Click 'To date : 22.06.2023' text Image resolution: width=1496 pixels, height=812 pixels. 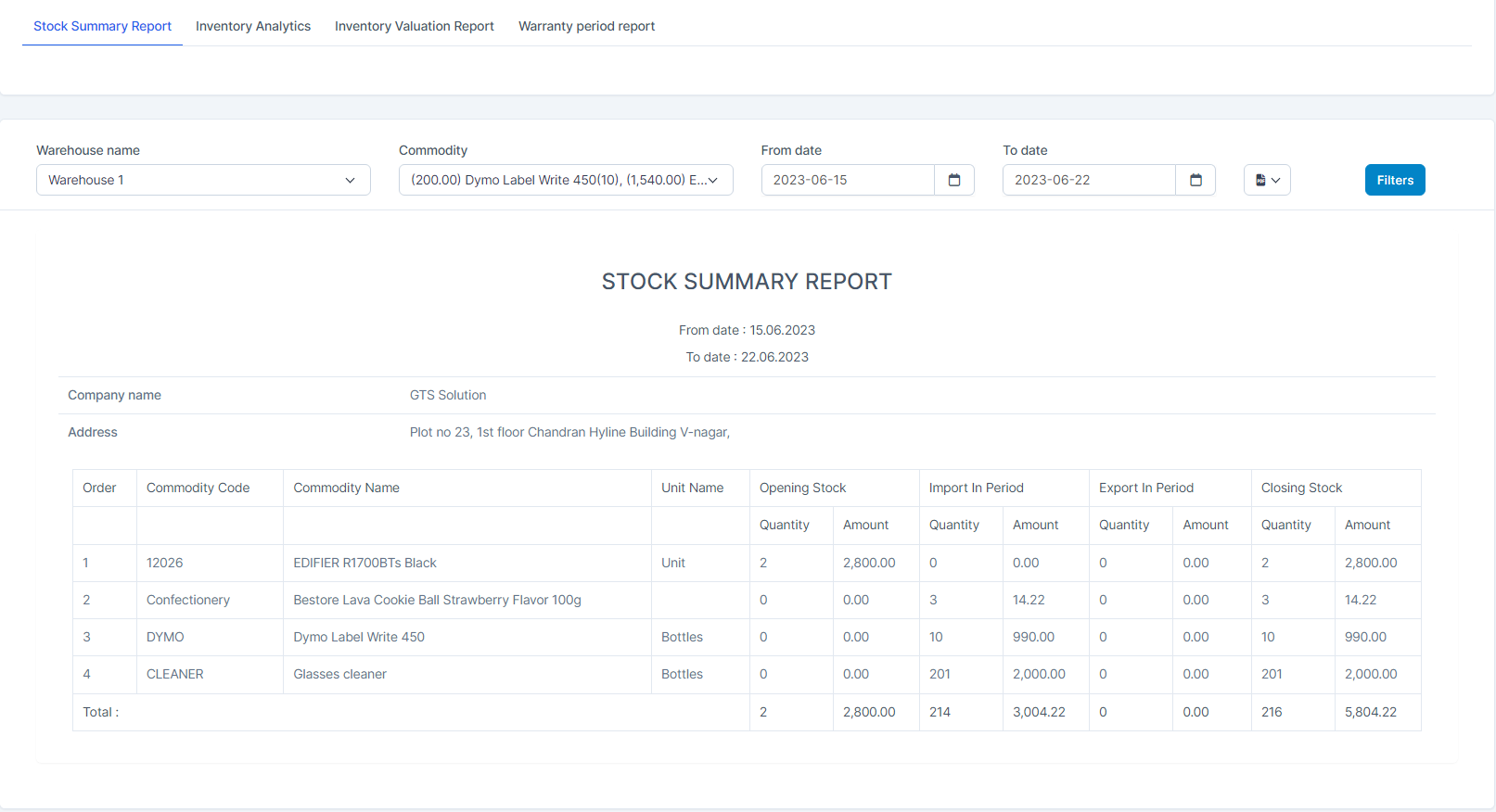[747, 357]
